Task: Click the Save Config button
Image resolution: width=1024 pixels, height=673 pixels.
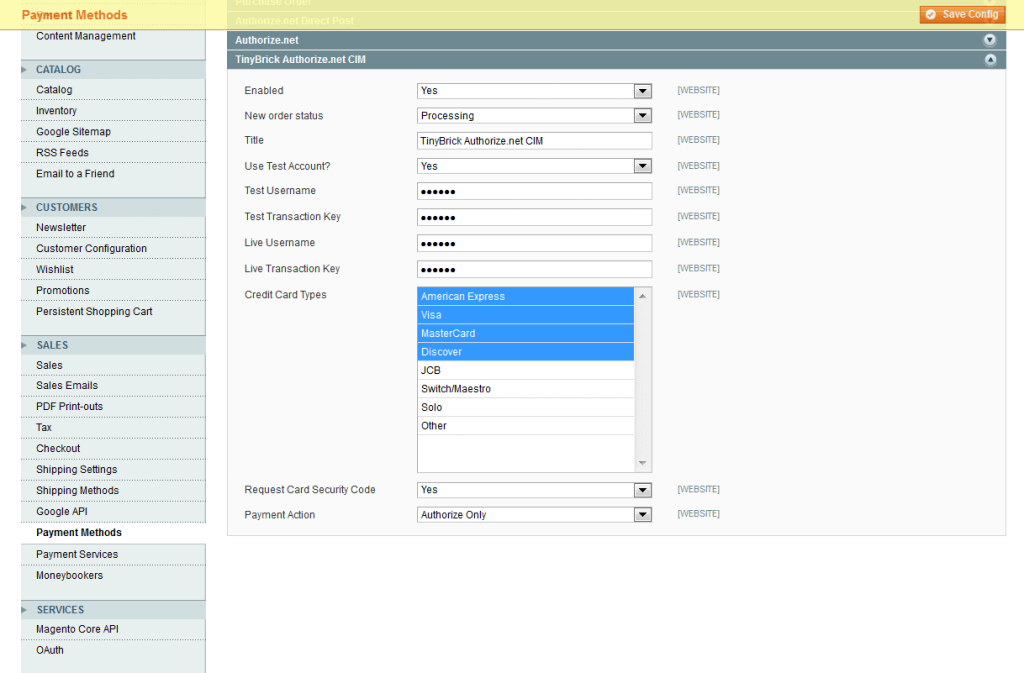Action: pyautogui.click(x=961, y=14)
